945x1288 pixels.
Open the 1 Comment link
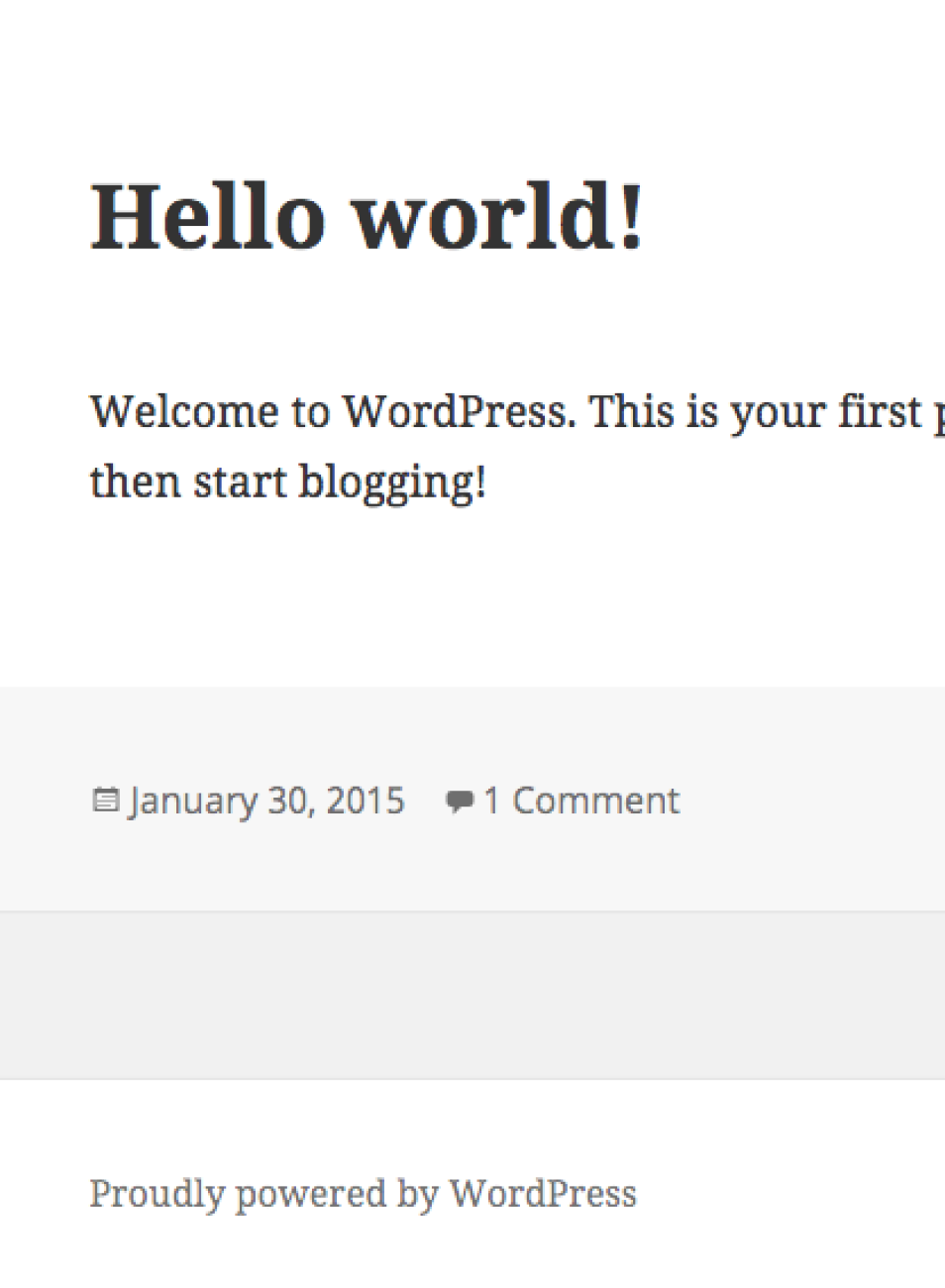pos(581,801)
